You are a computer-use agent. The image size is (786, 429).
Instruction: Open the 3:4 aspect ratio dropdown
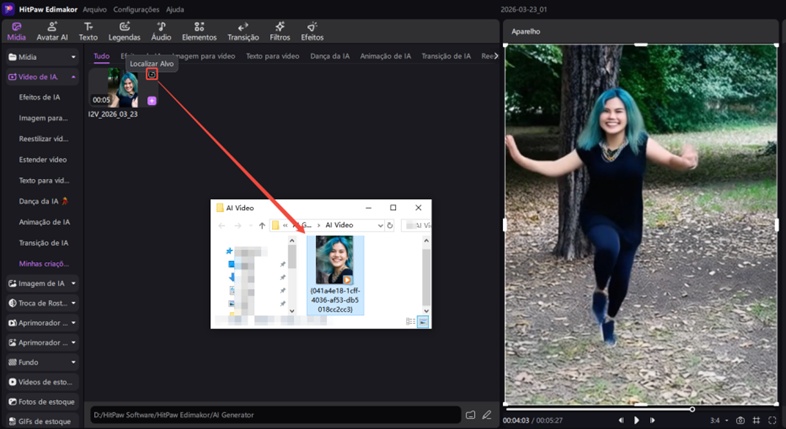click(716, 420)
